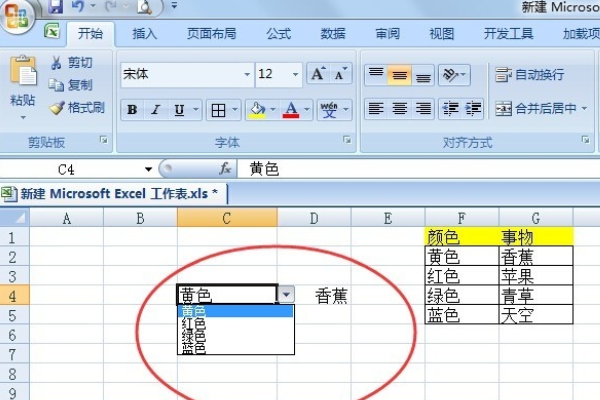Viewport: 600px width, 400px height.
Task: Expand font color palette arrow
Action: (x=307, y=110)
